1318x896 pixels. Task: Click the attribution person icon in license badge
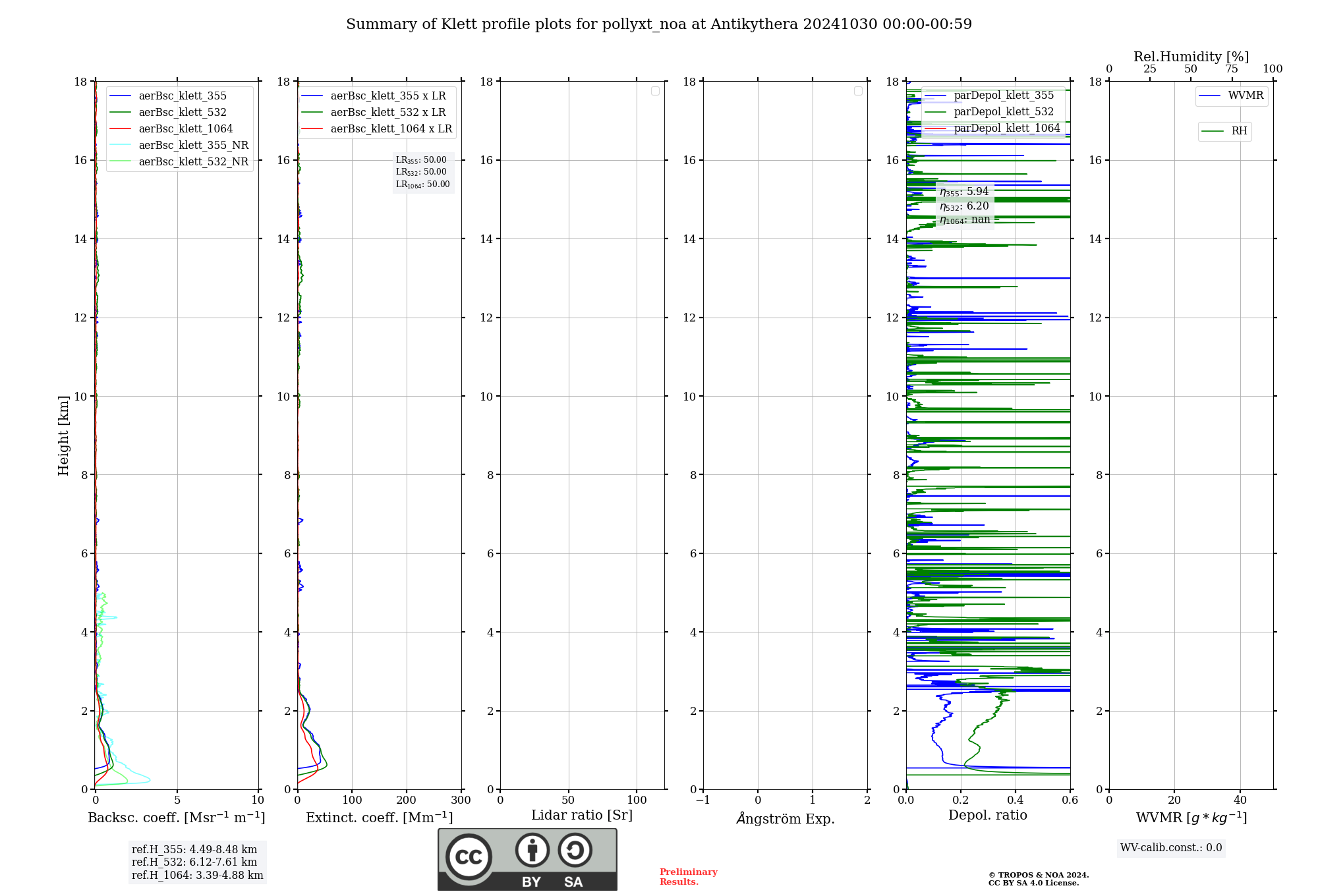tap(532, 850)
